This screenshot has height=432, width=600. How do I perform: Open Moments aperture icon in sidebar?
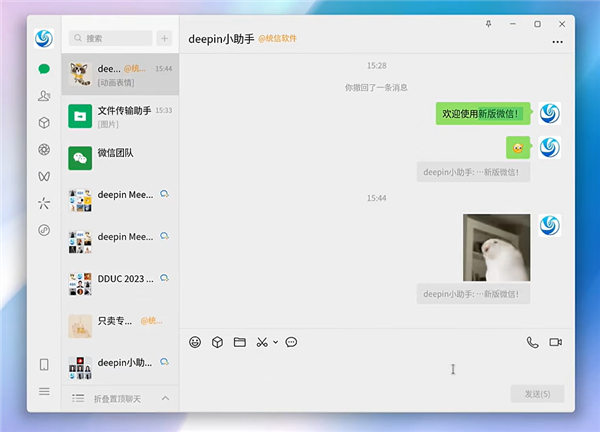pyautogui.click(x=44, y=149)
